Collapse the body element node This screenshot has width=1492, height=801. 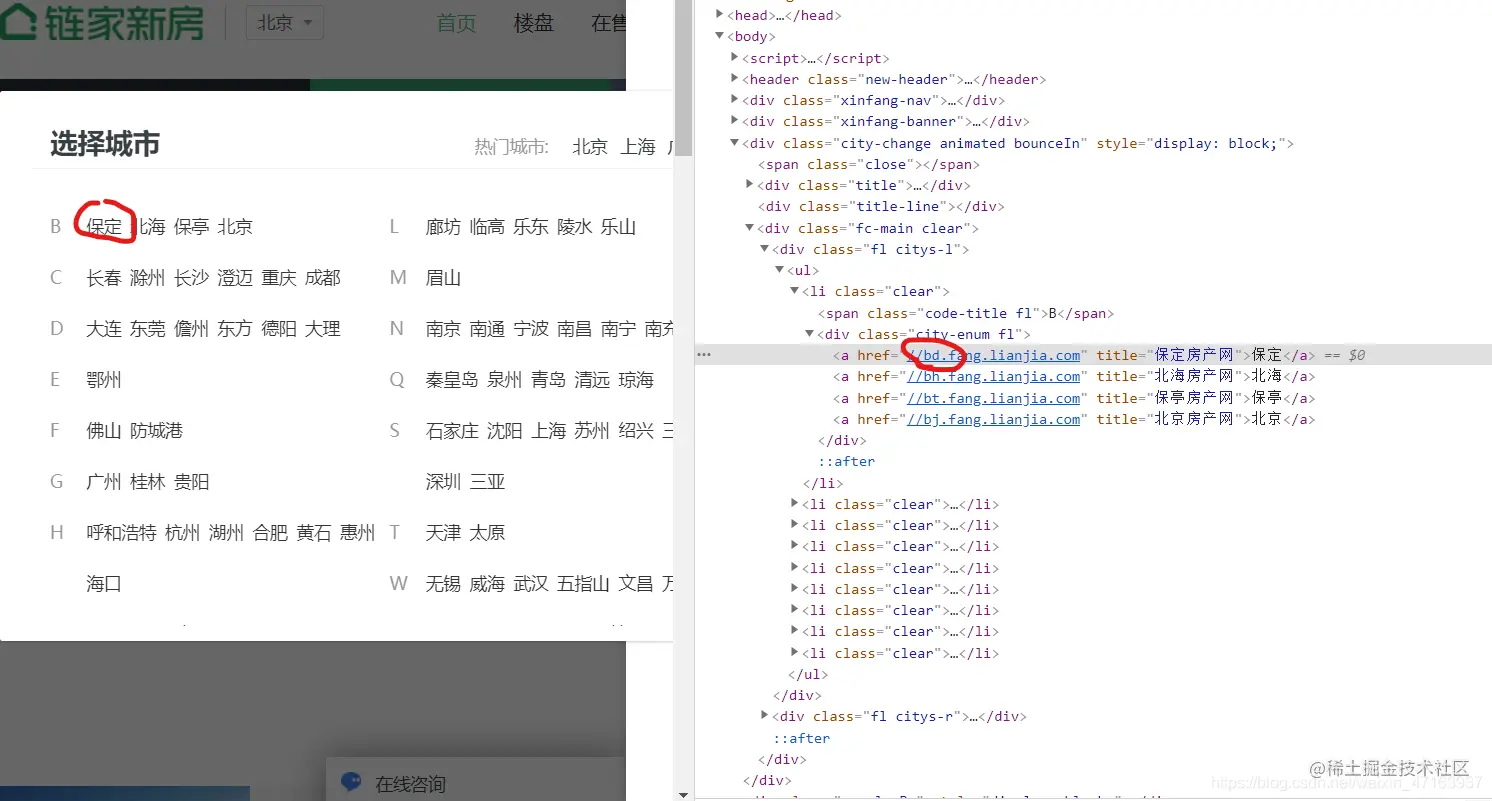click(x=719, y=36)
